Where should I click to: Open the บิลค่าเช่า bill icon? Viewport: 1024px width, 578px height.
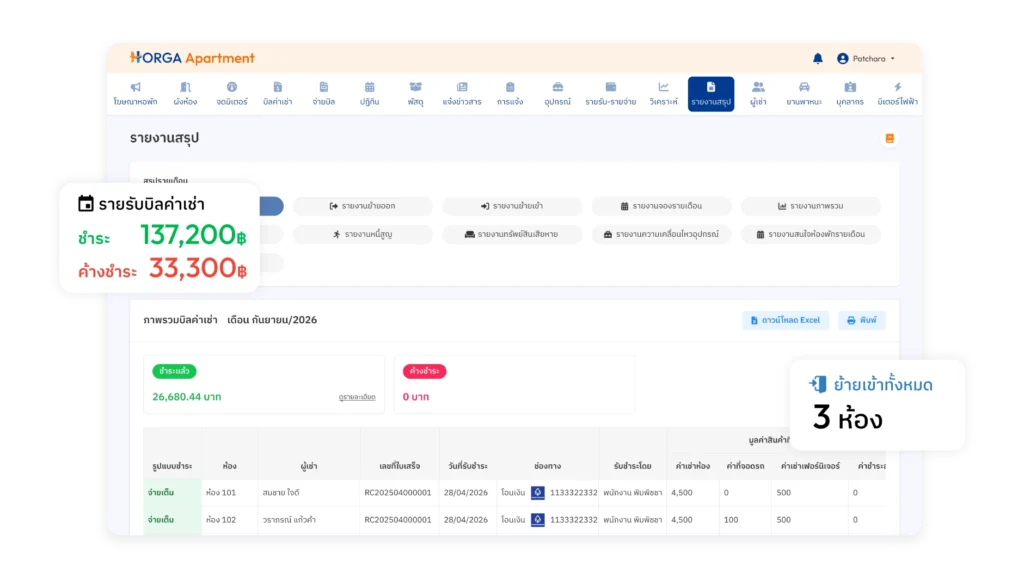click(x=278, y=87)
